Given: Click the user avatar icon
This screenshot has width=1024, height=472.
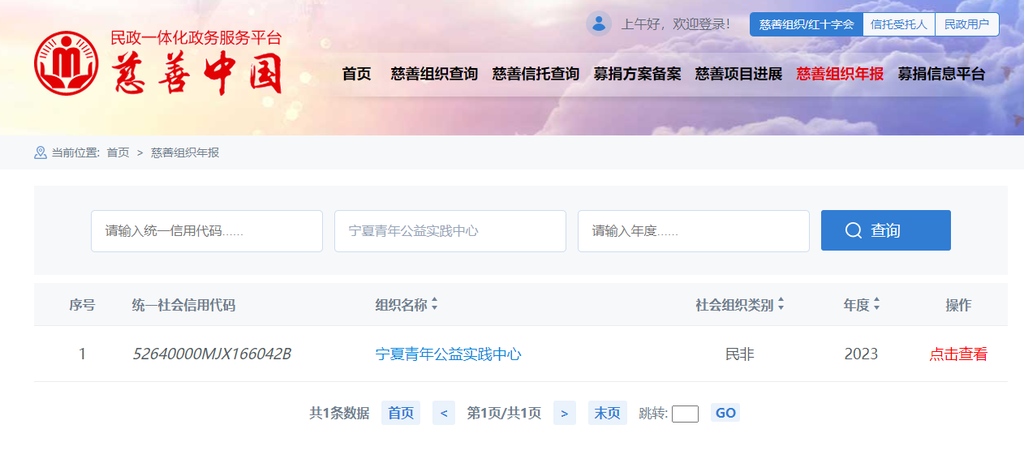Looking at the screenshot, I should (598, 24).
